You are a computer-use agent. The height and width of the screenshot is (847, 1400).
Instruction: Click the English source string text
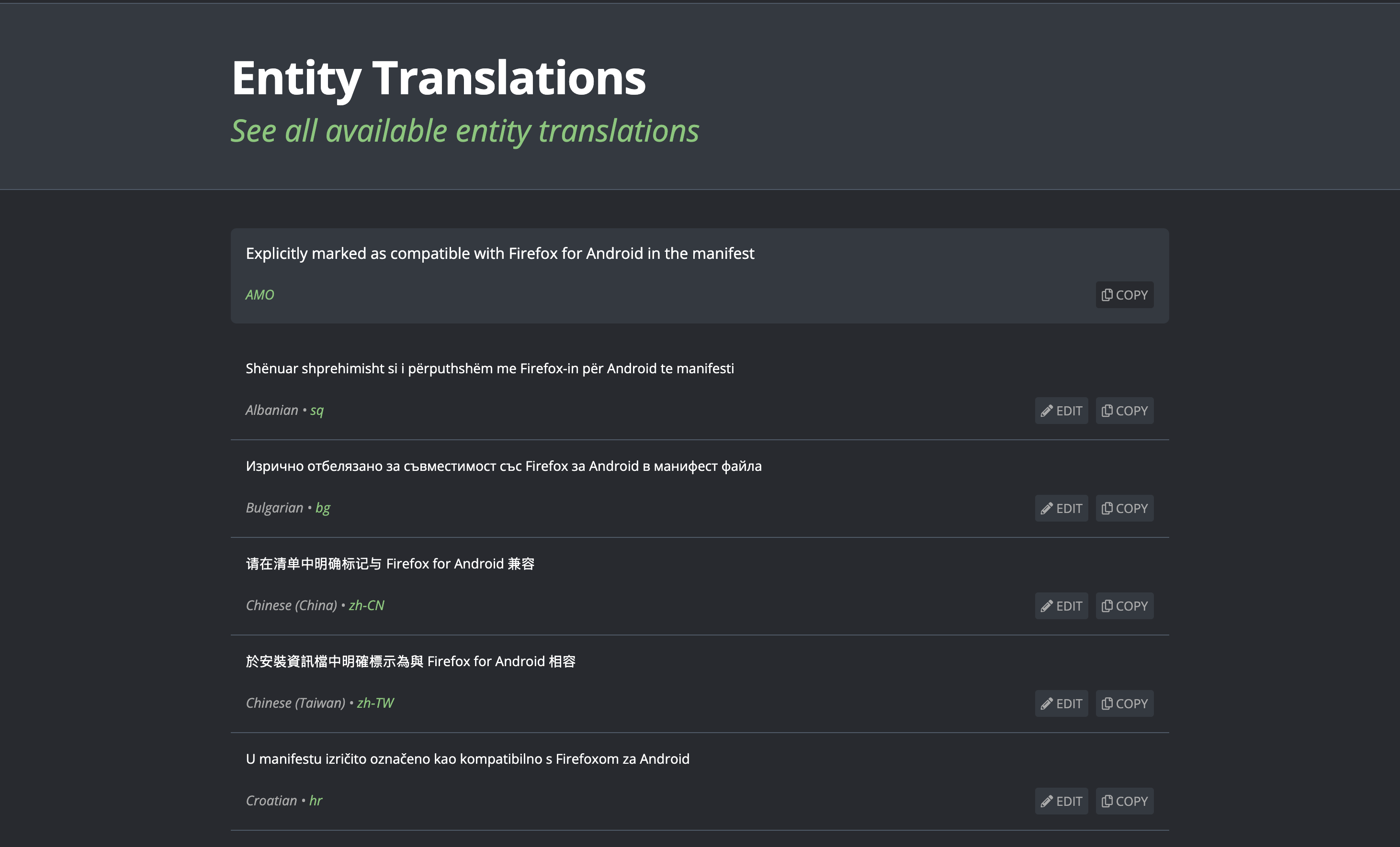(500, 254)
